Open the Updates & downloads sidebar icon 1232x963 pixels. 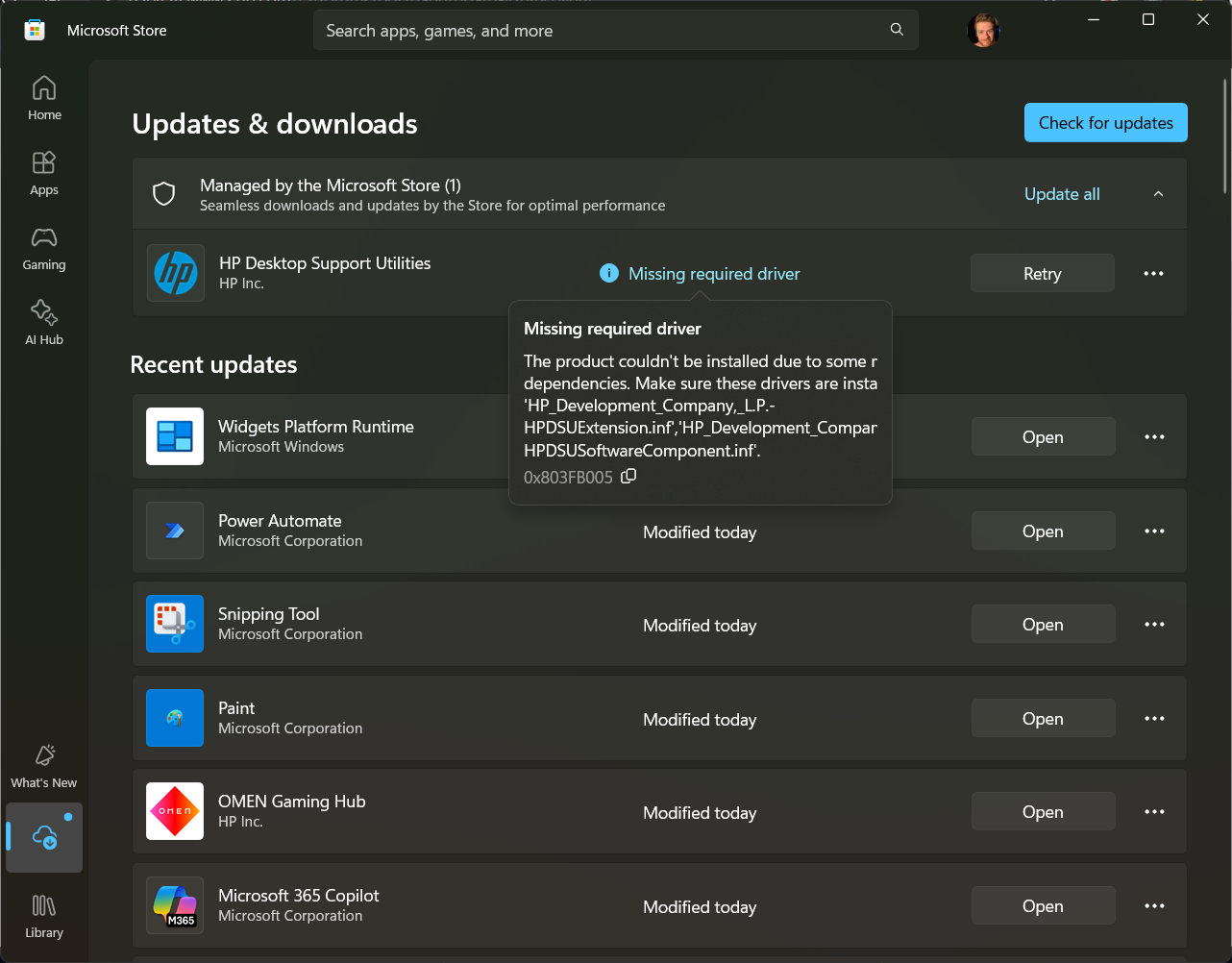(x=43, y=836)
